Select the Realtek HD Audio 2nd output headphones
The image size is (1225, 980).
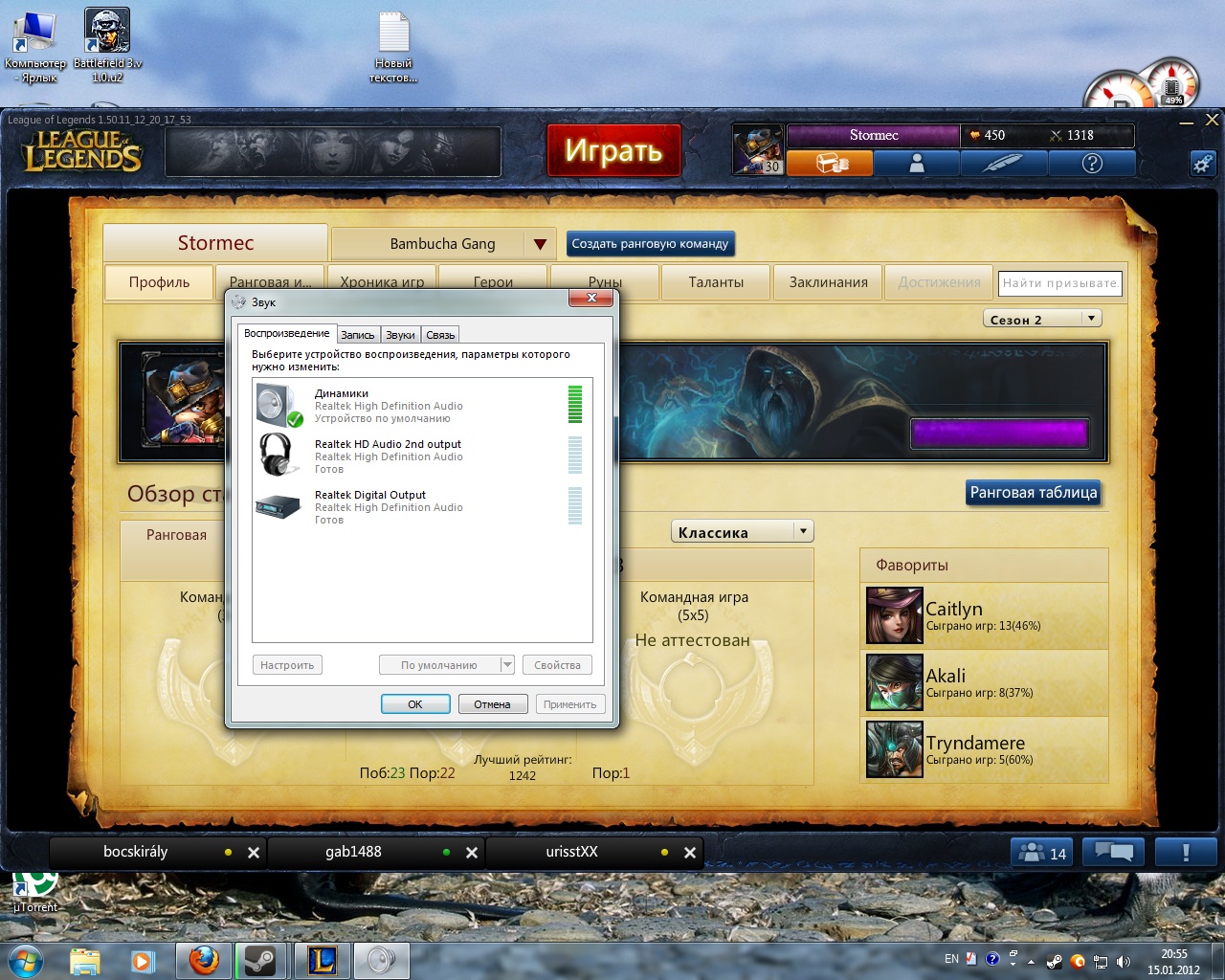coord(421,456)
